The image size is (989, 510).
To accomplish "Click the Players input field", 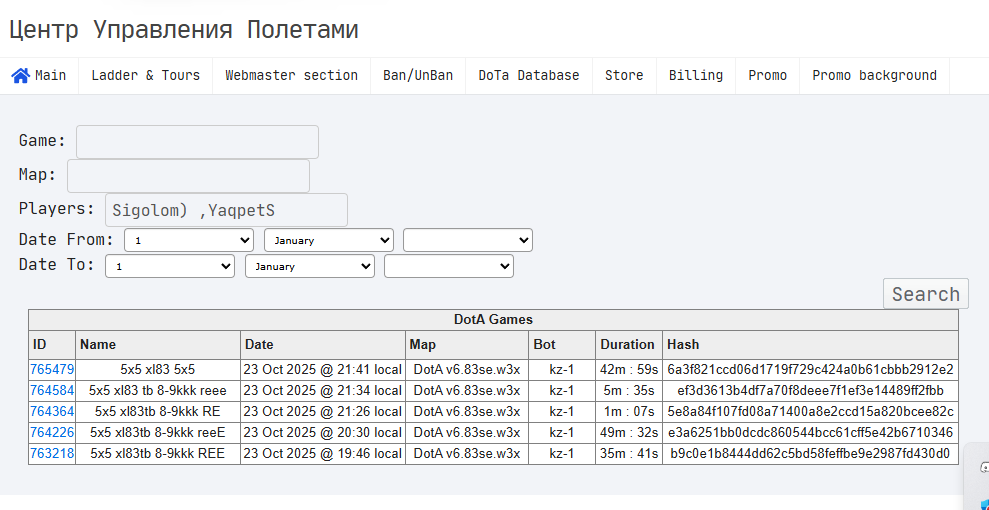I will coord(226,210).
